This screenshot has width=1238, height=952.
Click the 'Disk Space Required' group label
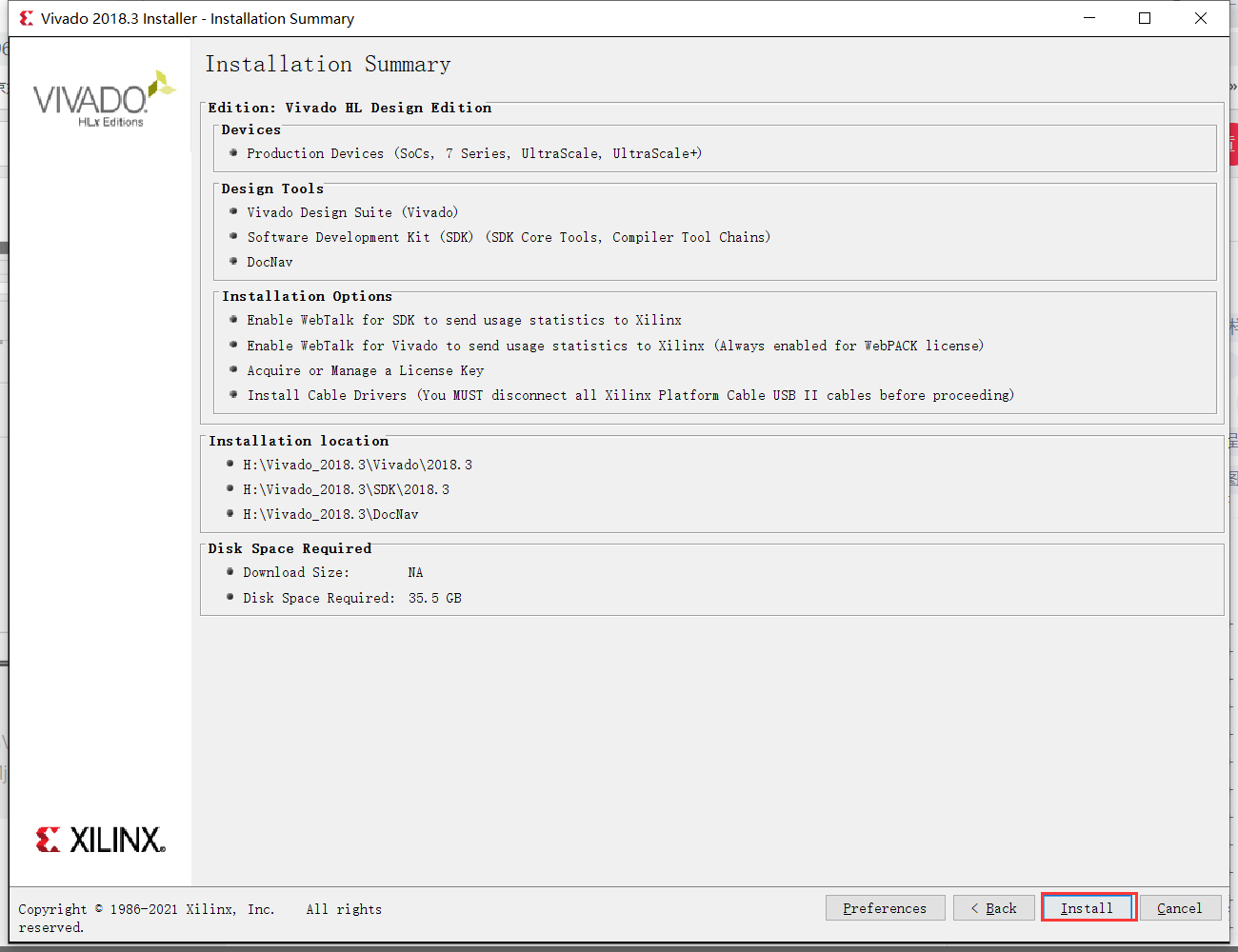(290, 548)
